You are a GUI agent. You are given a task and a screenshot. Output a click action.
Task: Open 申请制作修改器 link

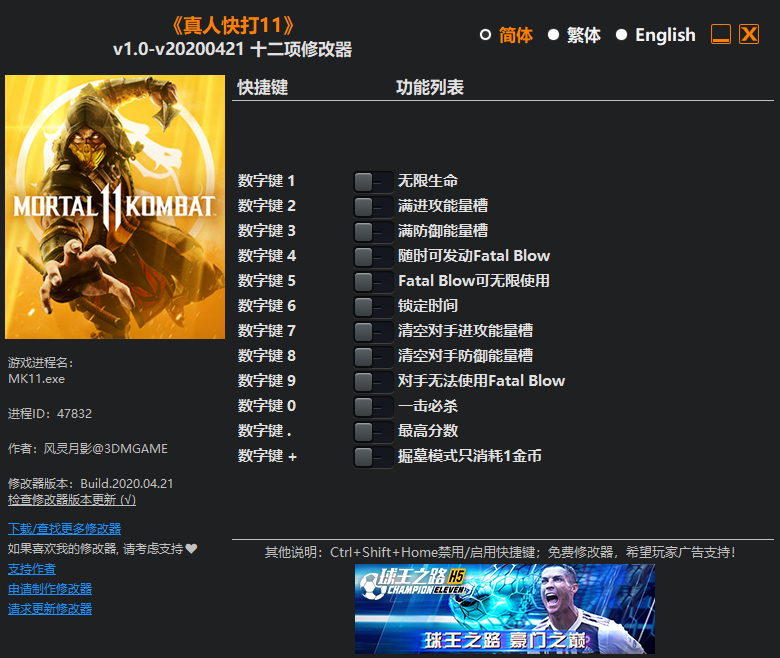click(50, 589)
